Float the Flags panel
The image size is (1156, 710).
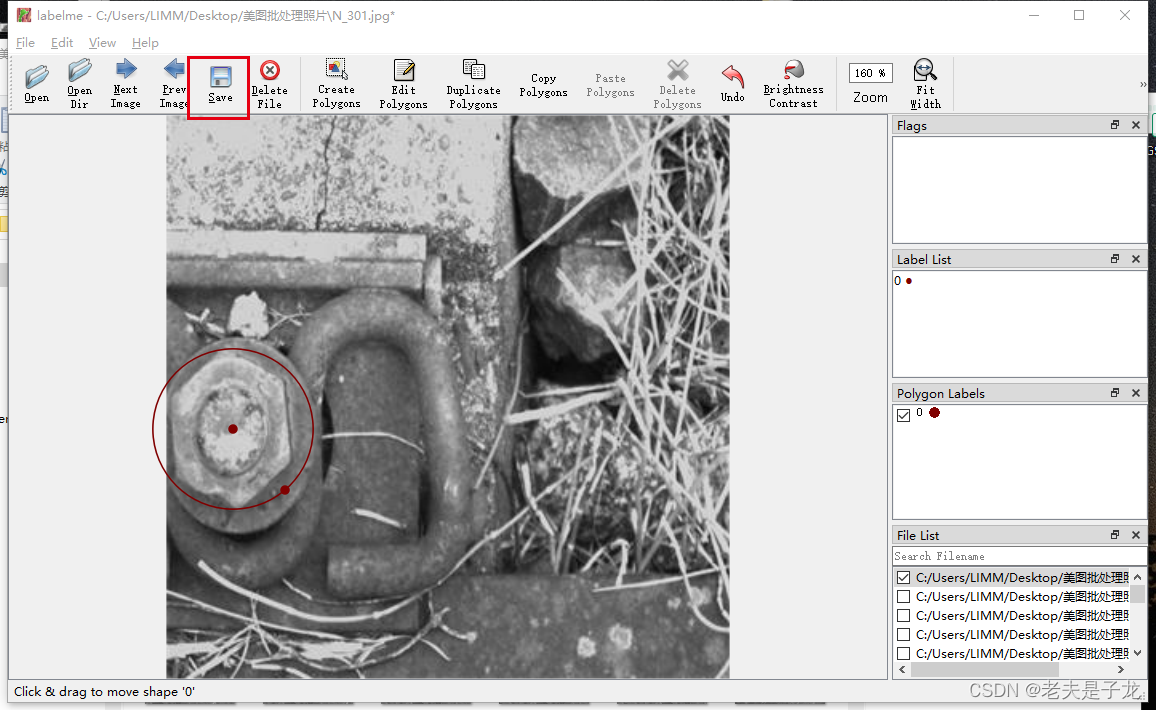click(x=1115, y=125)
